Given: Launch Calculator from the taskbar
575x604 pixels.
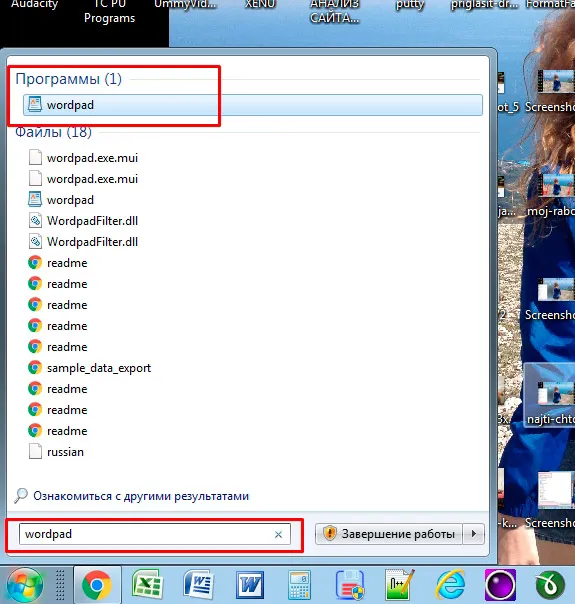Looking at the screenshot, I should point(299,586).
